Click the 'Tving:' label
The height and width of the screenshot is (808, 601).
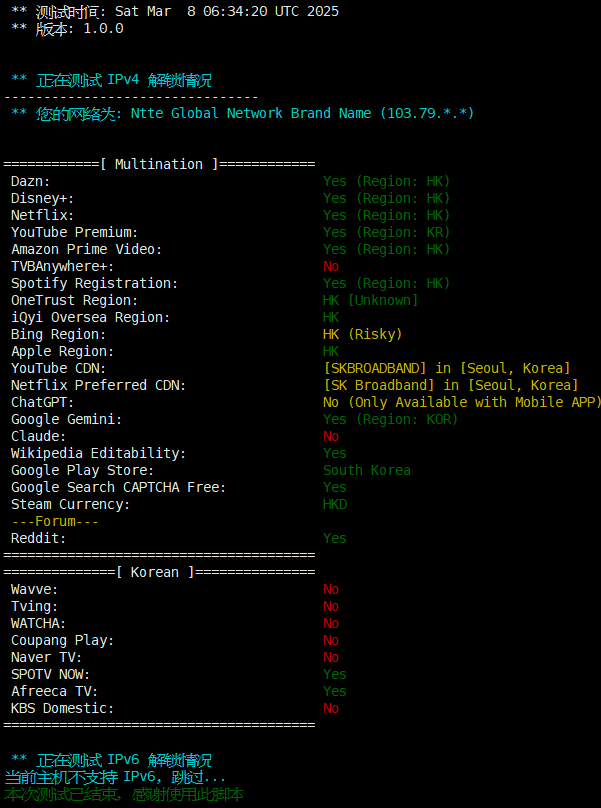(35, 607)
